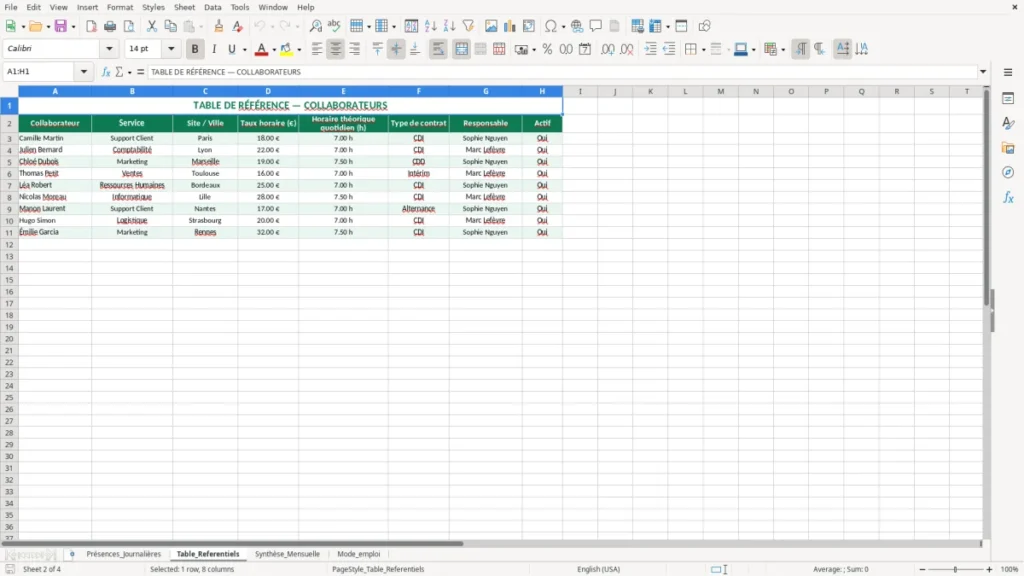Click the font color red swatch
The width and height of the screenshot is (1024, 576).
point(261,49)
